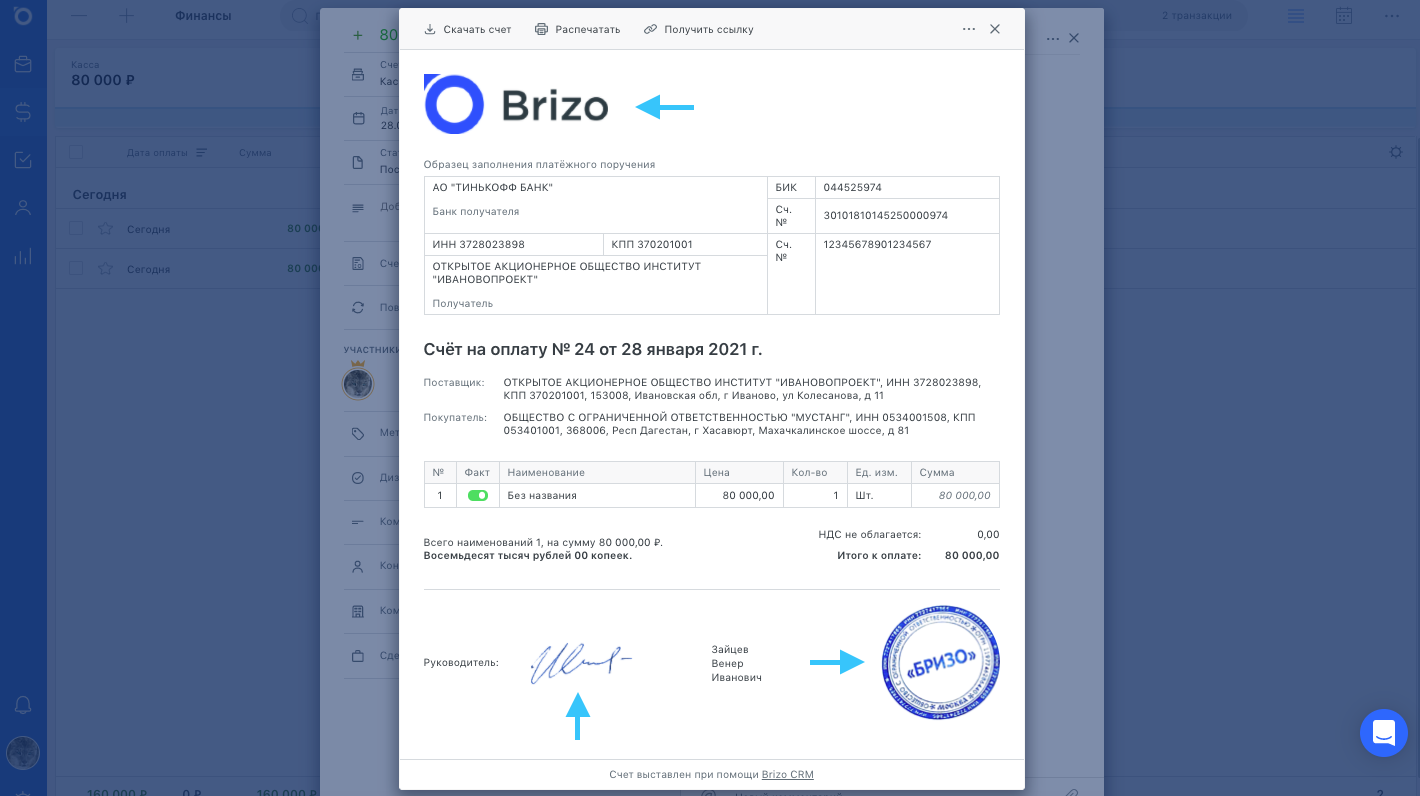Click the search magnifier in top bar
Screen dimensions: 1420x796
tap(299, 16)
